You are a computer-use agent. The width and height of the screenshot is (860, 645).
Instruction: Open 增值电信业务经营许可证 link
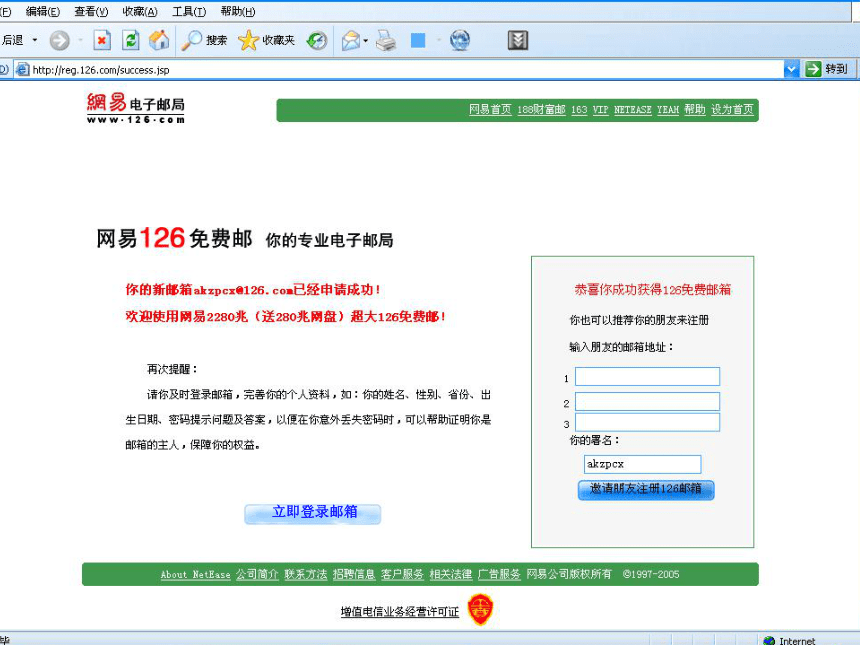pyautogui.click(x=400, y=612)
